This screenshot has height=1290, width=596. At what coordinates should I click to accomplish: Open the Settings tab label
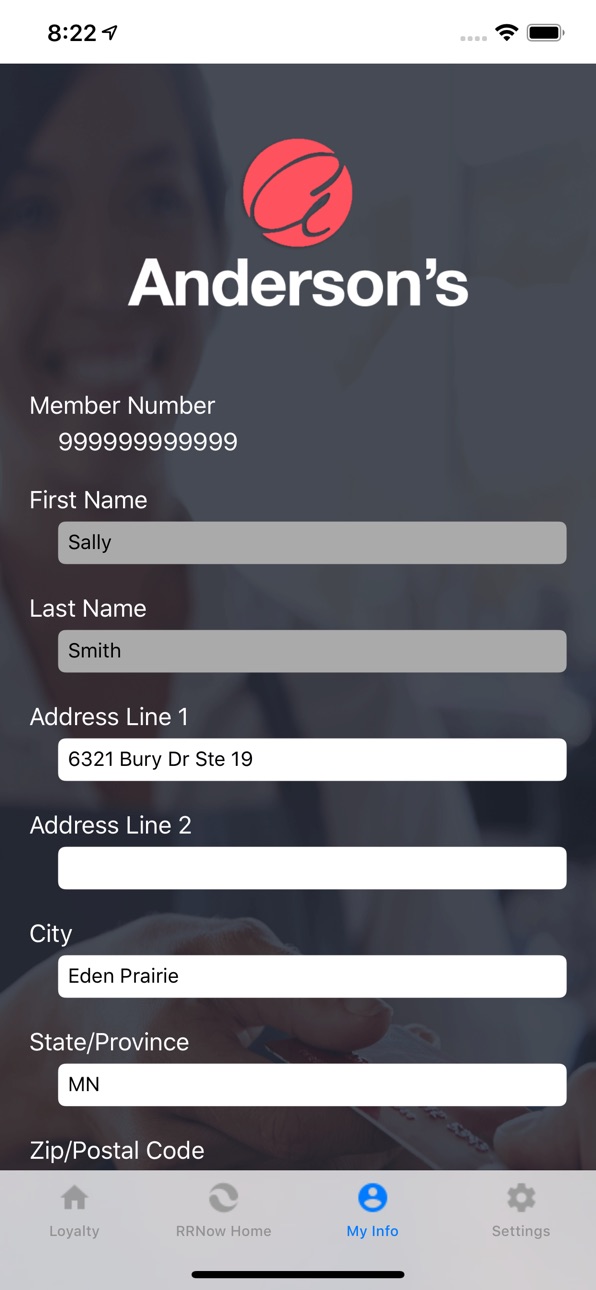[521, 1231]
